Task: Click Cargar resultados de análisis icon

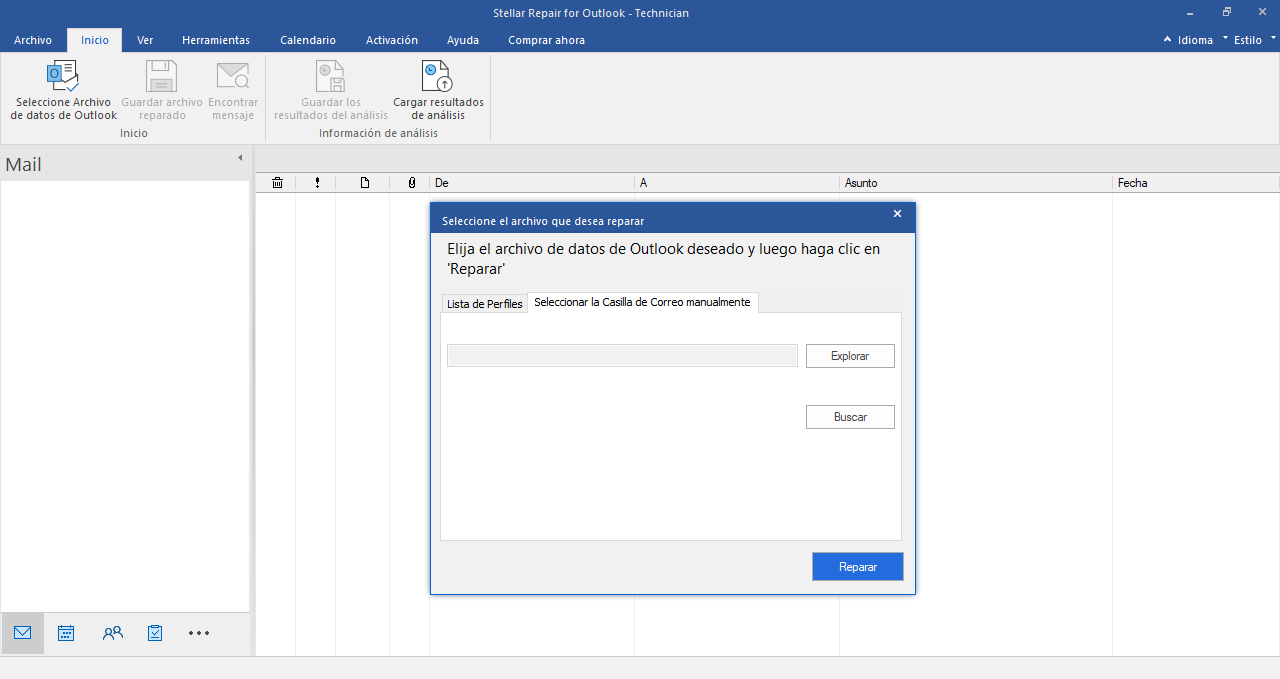Action: coord(437,76)
